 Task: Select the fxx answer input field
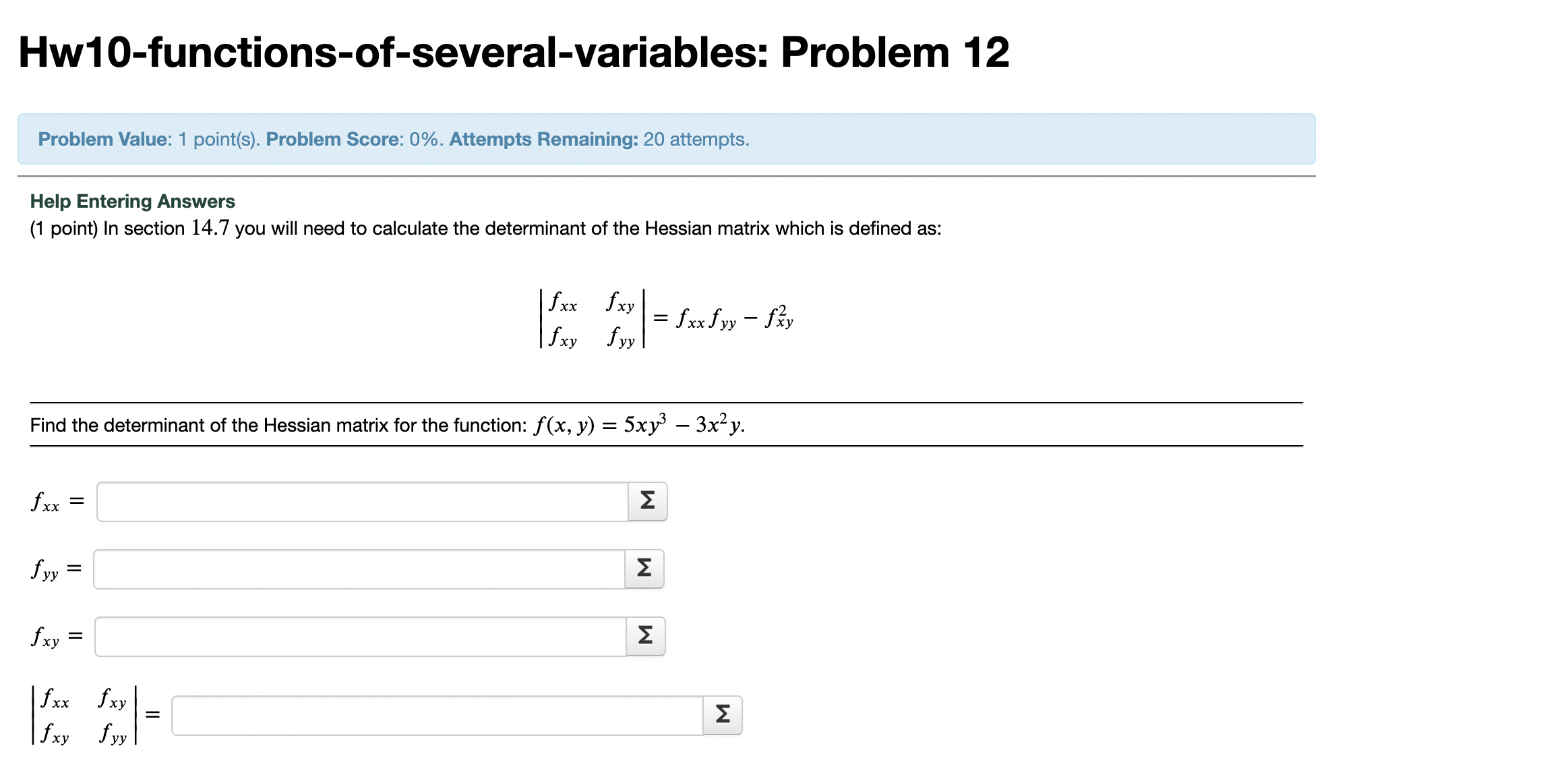coord(364,500)
